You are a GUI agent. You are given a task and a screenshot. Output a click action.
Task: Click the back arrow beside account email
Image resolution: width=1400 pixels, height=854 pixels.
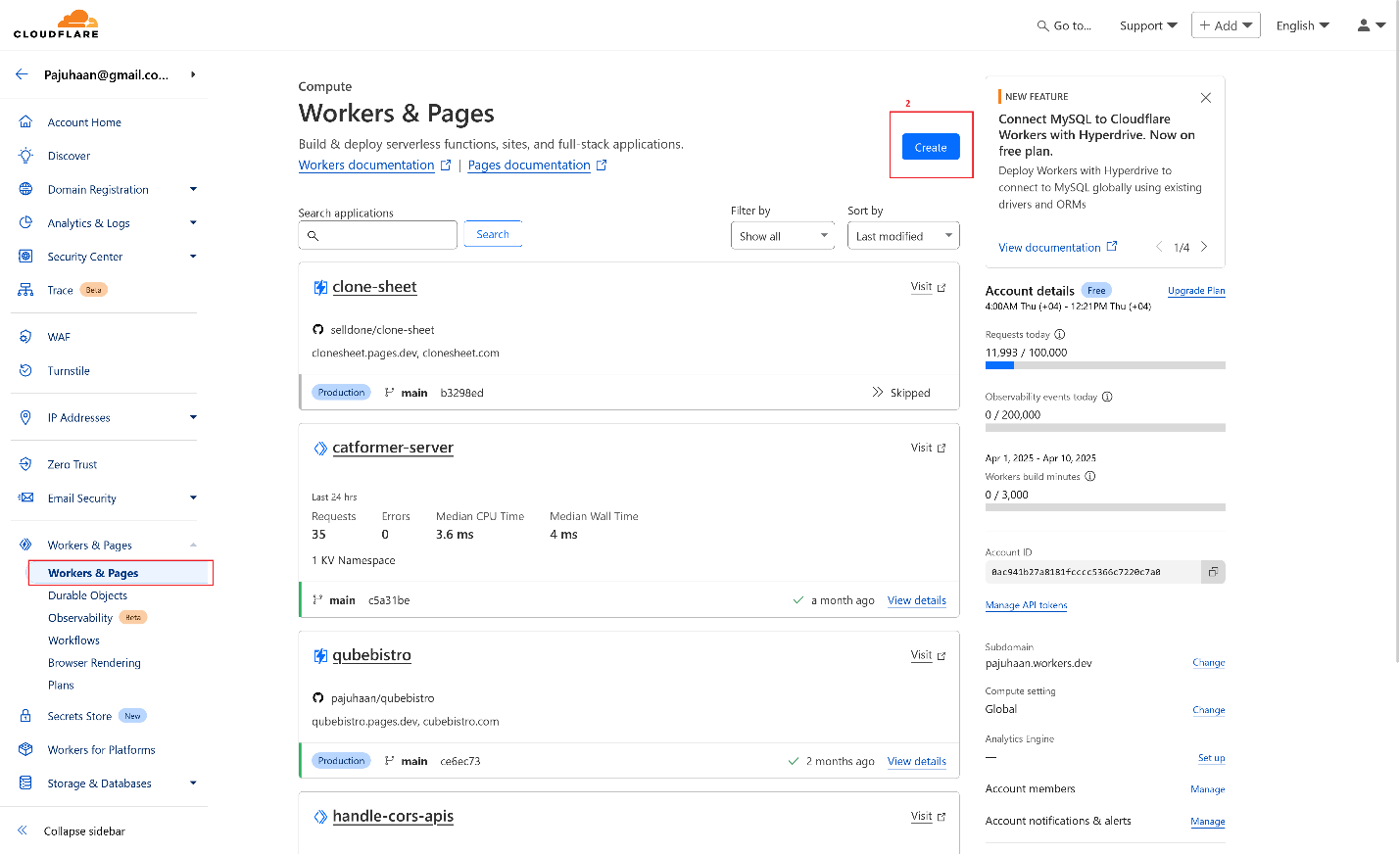22,74
